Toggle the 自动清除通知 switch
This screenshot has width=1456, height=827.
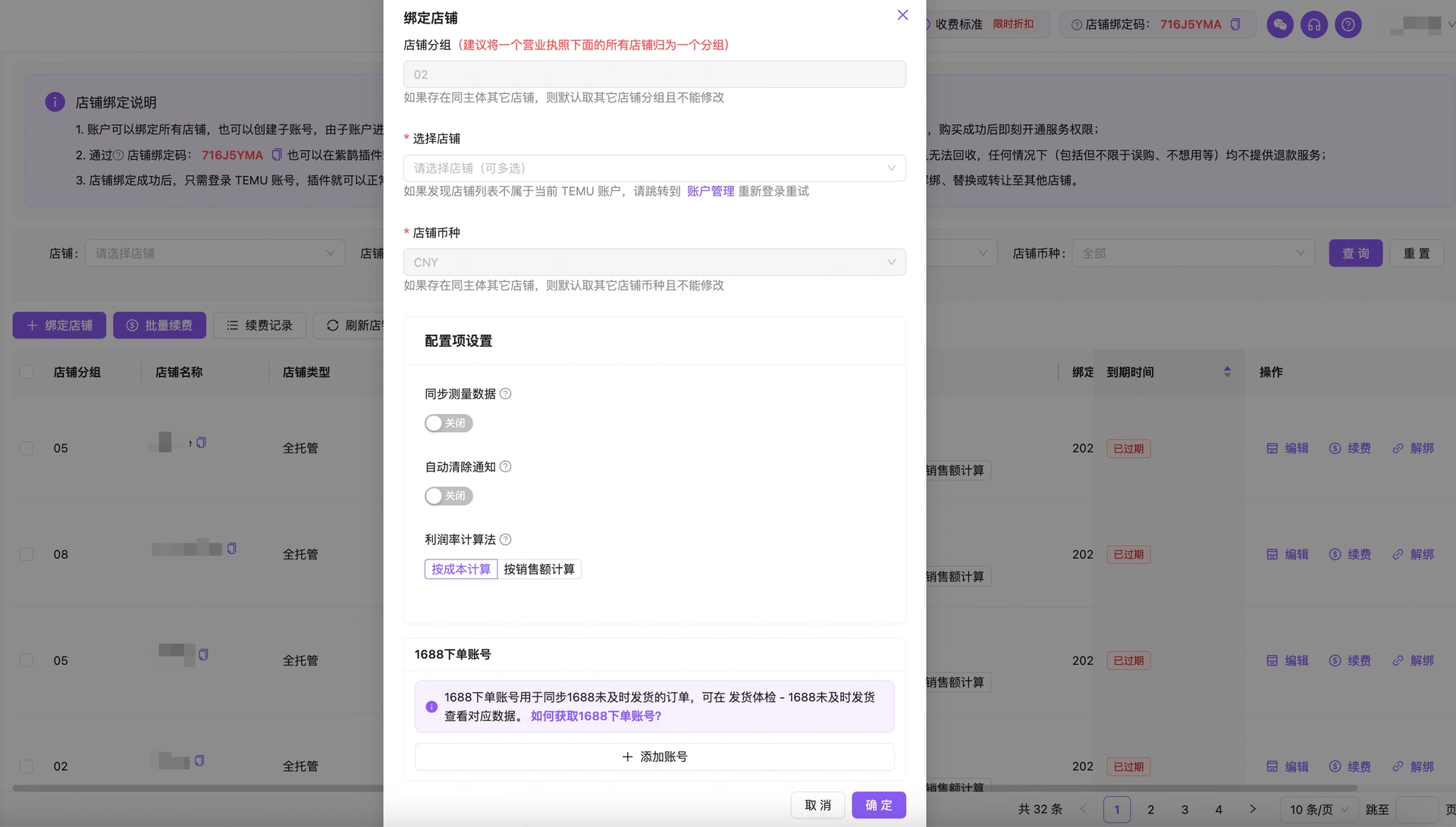(448, 496)
